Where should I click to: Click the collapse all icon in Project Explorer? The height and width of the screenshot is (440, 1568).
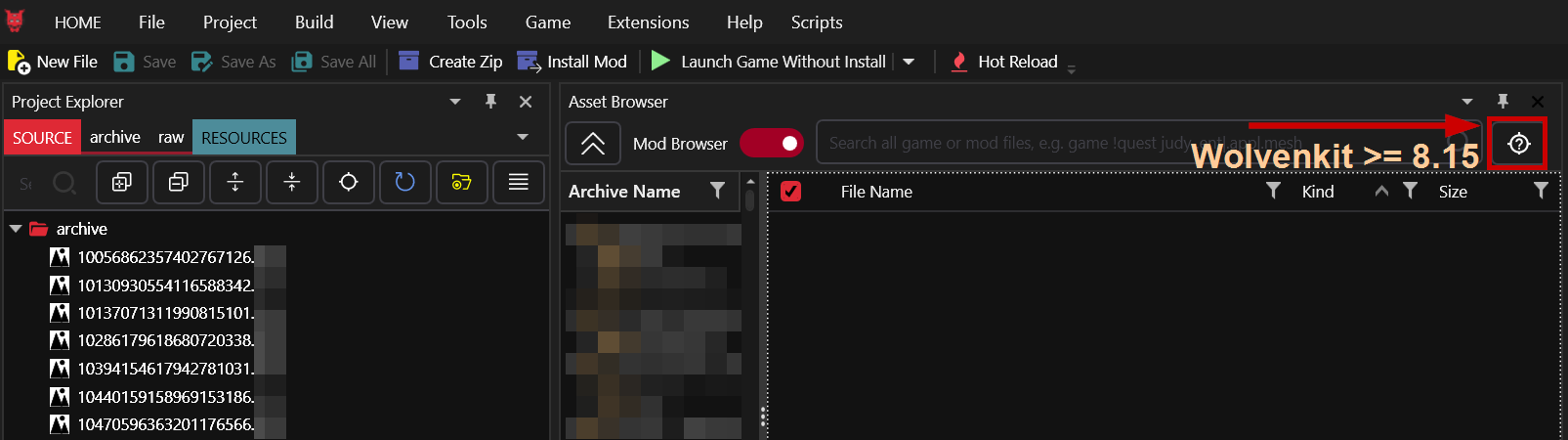pyautogui.click(x=179, y=182)
